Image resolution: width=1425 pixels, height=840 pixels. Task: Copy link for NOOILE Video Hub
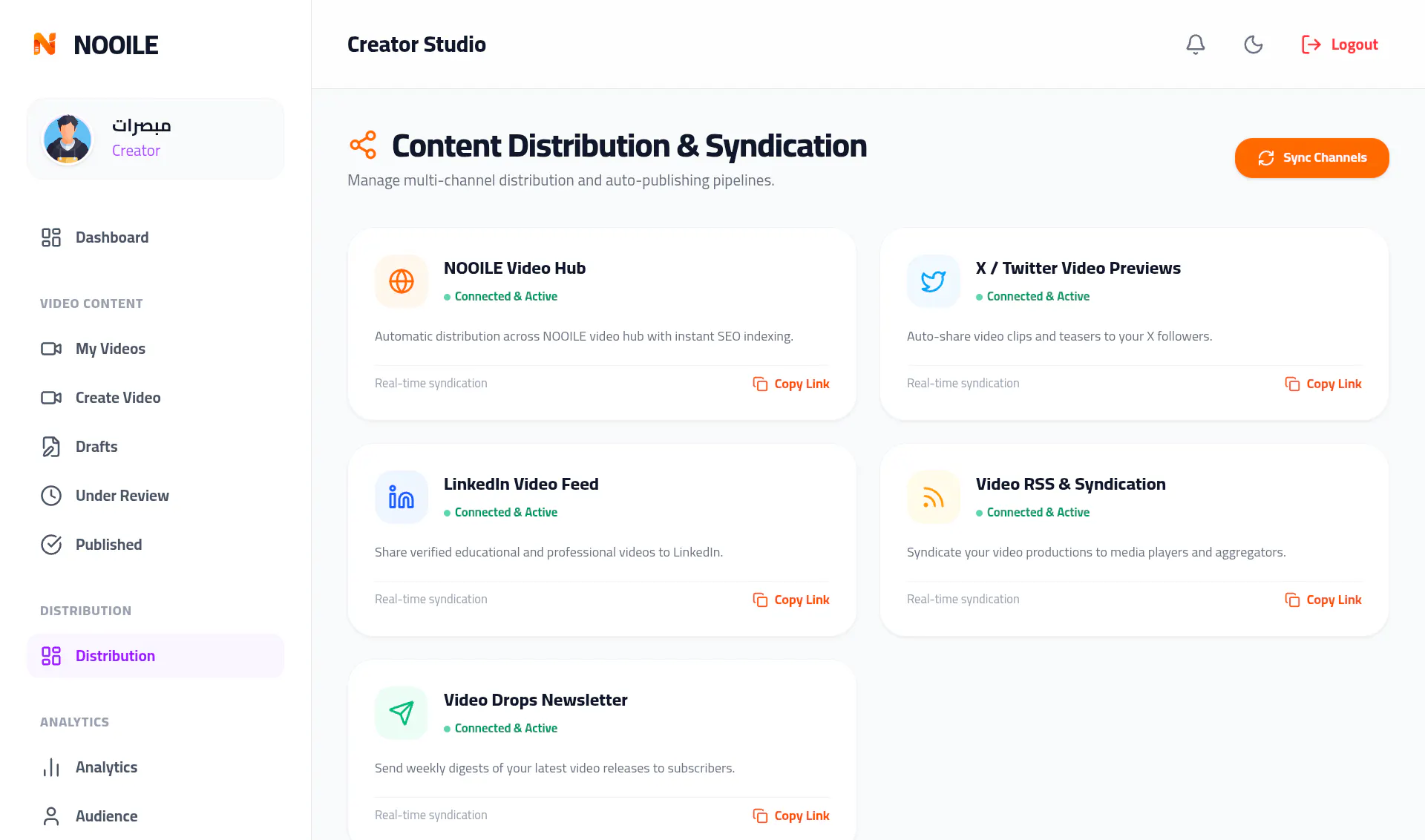(791, 384)
